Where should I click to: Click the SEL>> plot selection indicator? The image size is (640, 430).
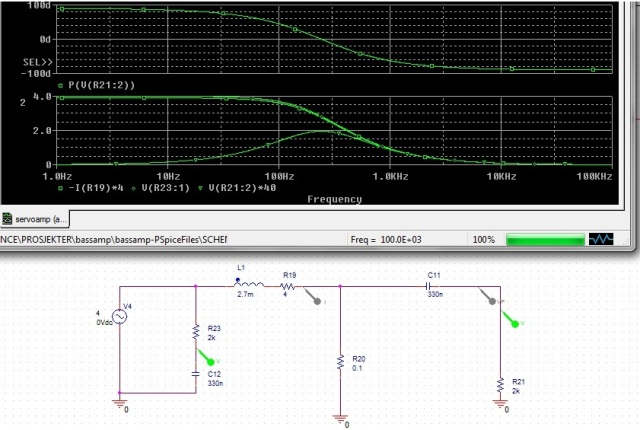point(38,62)
